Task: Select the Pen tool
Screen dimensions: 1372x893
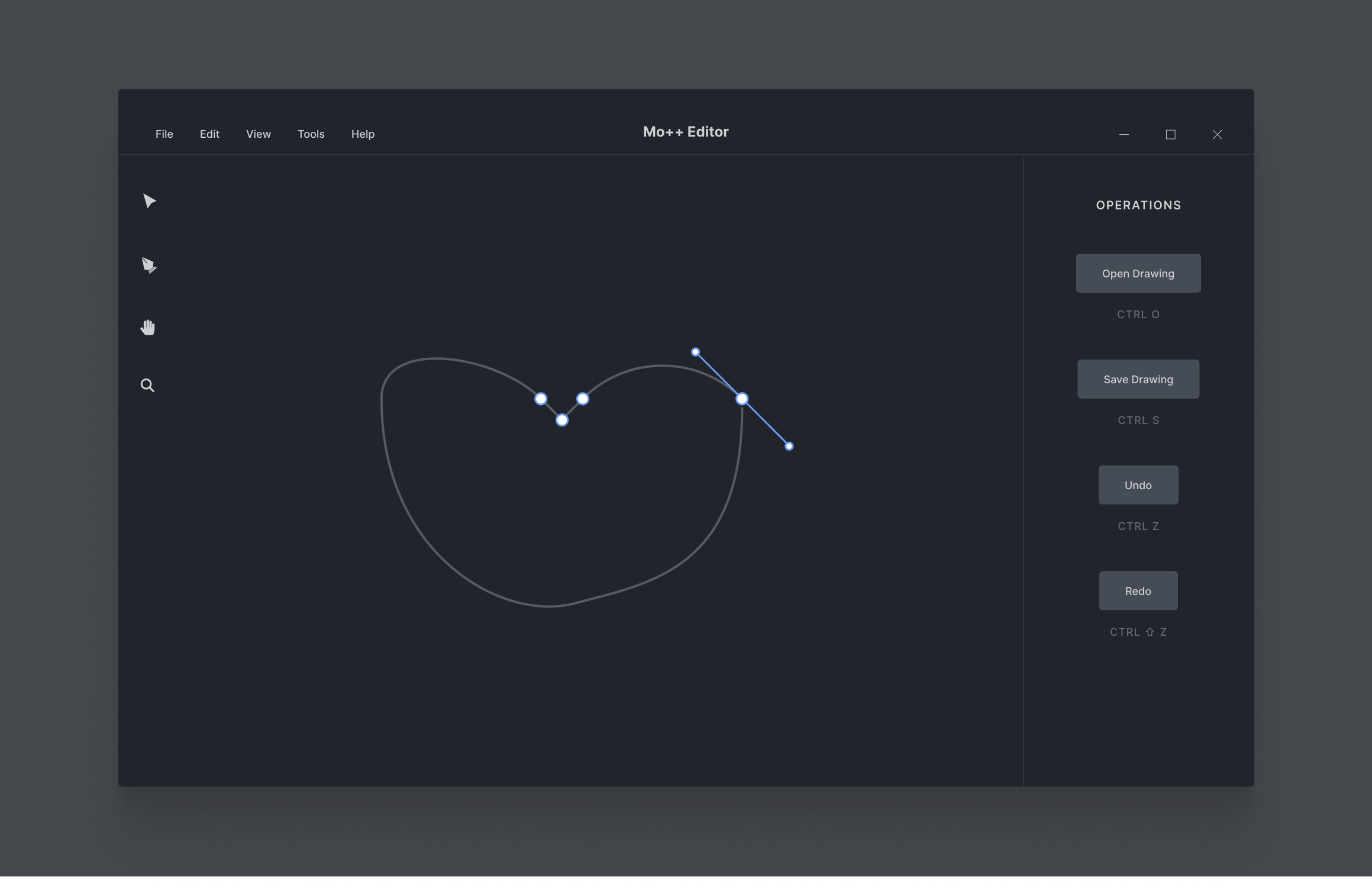Action: 149,265
